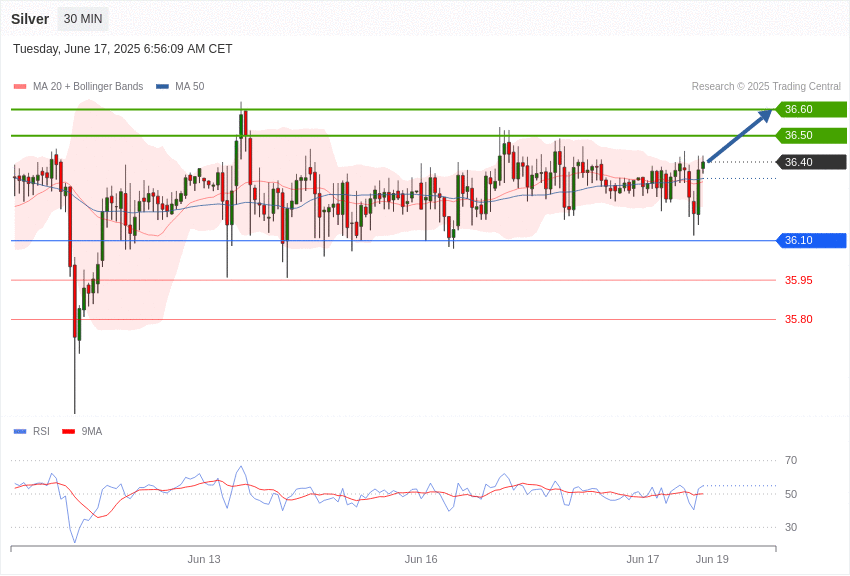Click the MA 20 + Bollinger Bands legend label

pos(88,87)
